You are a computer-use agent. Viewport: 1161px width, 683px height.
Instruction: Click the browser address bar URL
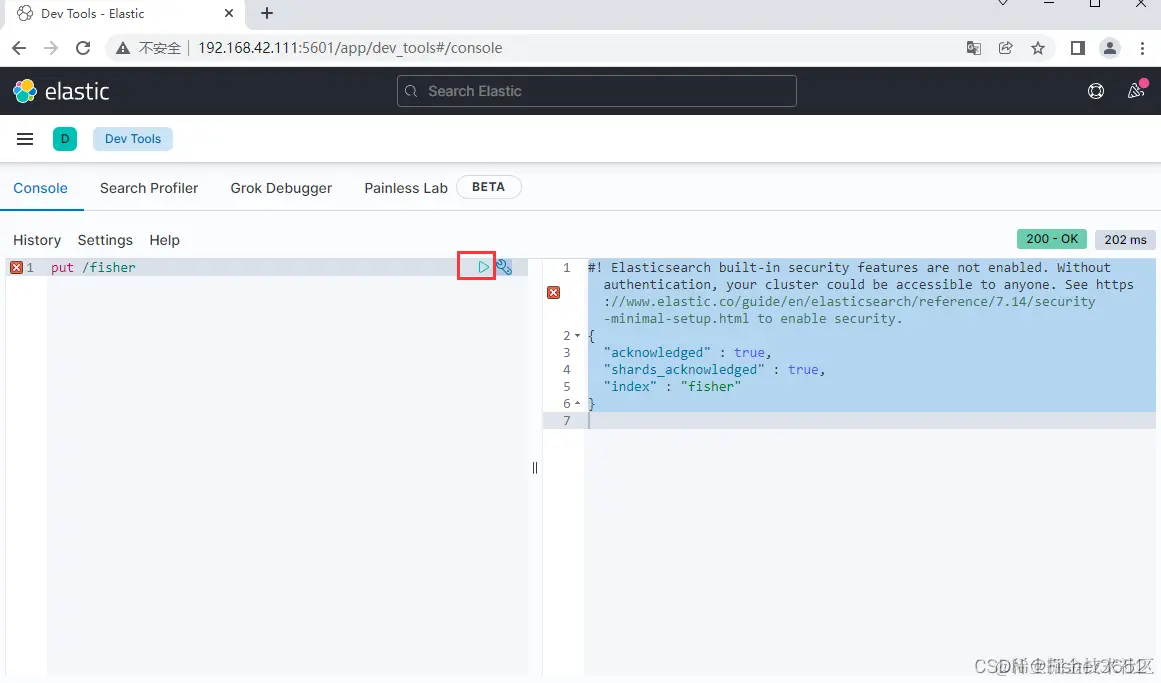350,48
